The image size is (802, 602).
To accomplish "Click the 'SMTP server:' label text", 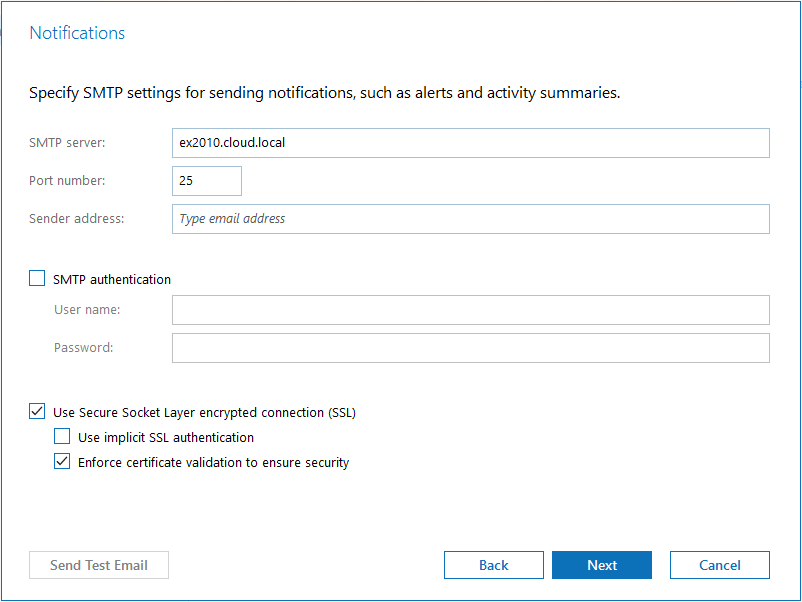I will 67,143.
